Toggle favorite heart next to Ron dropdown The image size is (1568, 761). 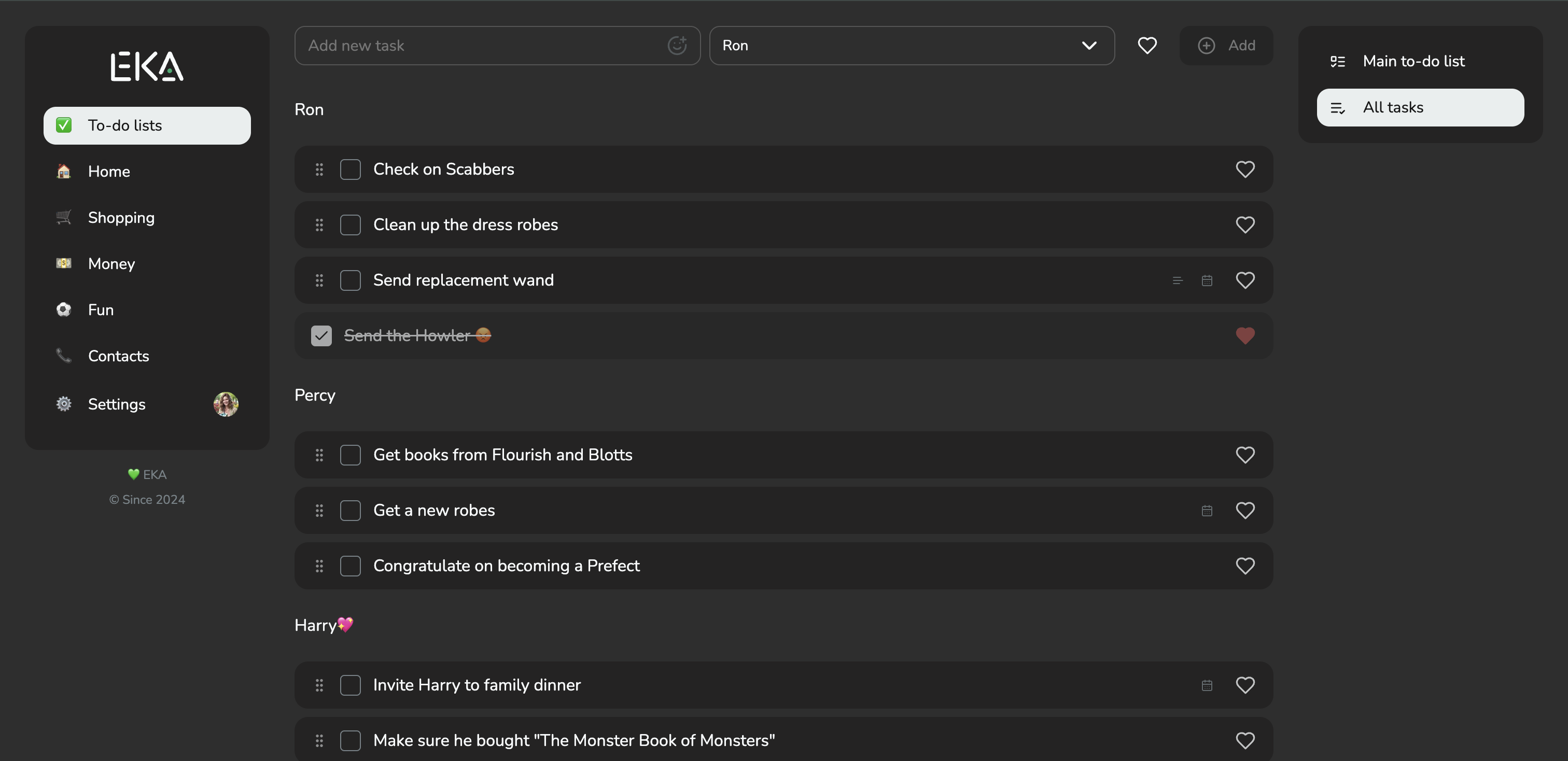[1147, 45]
